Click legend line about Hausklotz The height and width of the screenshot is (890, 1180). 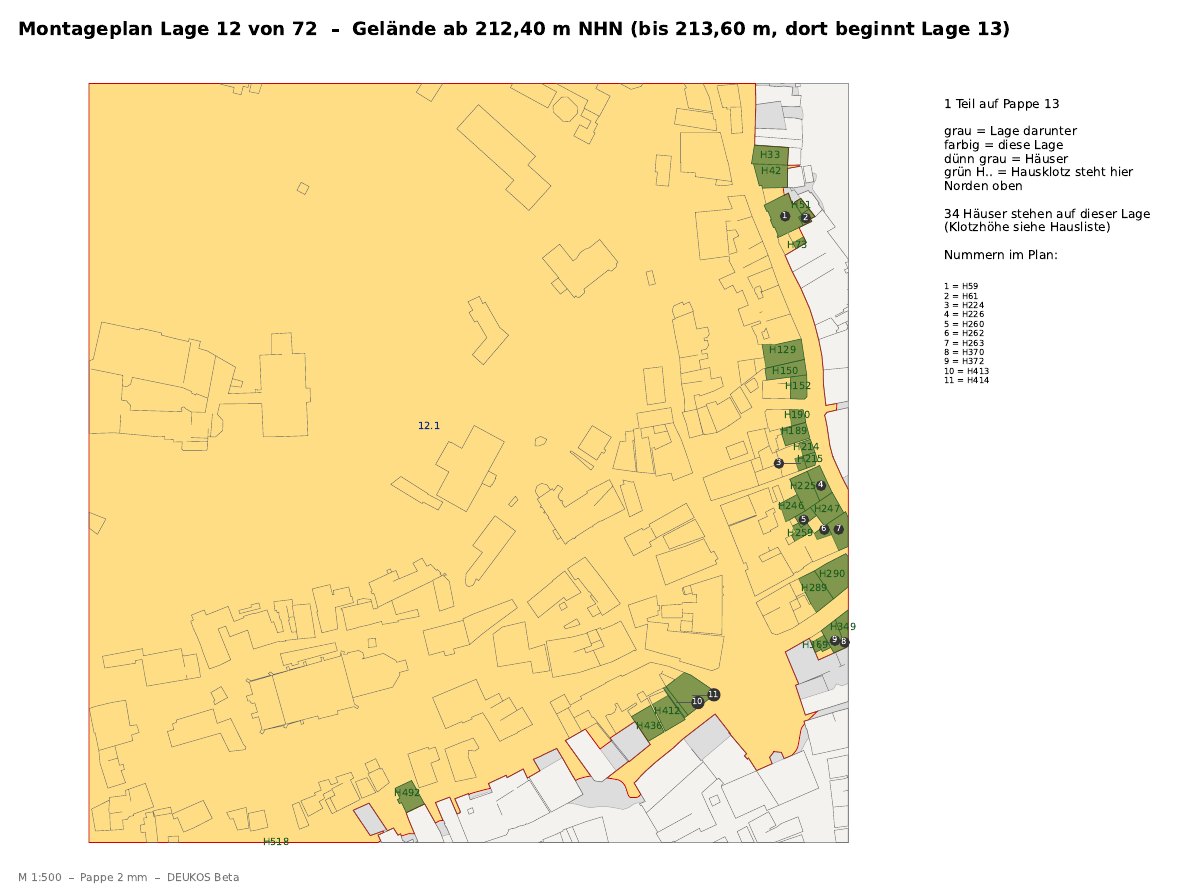pos(1039,172)
